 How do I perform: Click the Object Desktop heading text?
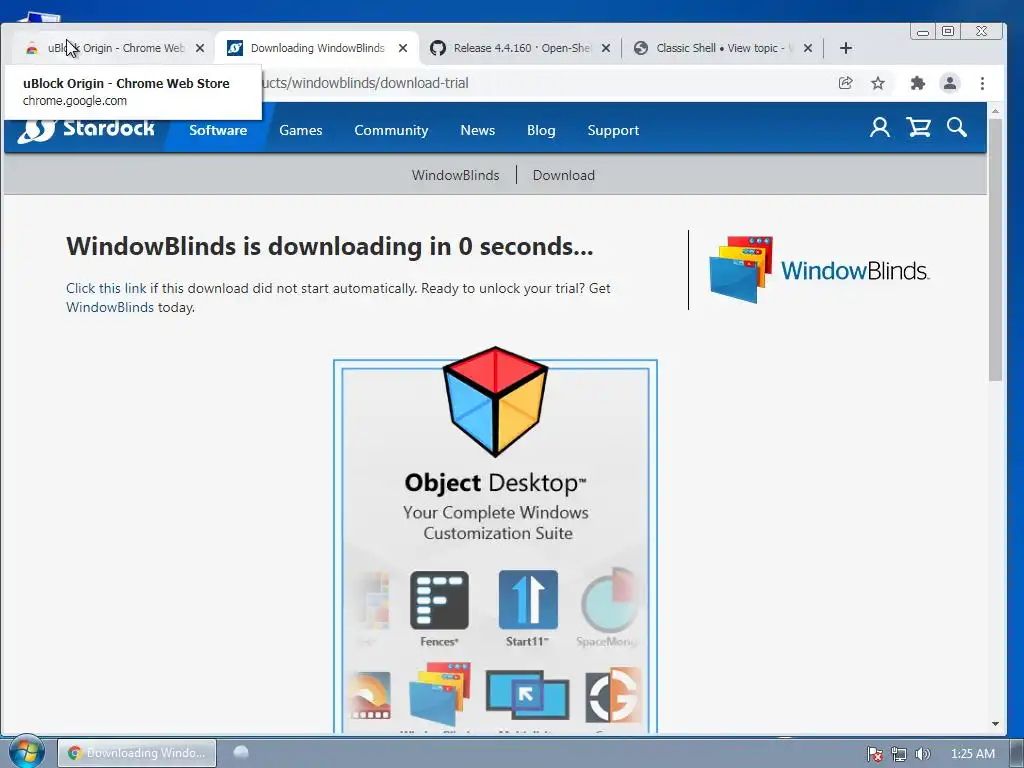(495, 483)
